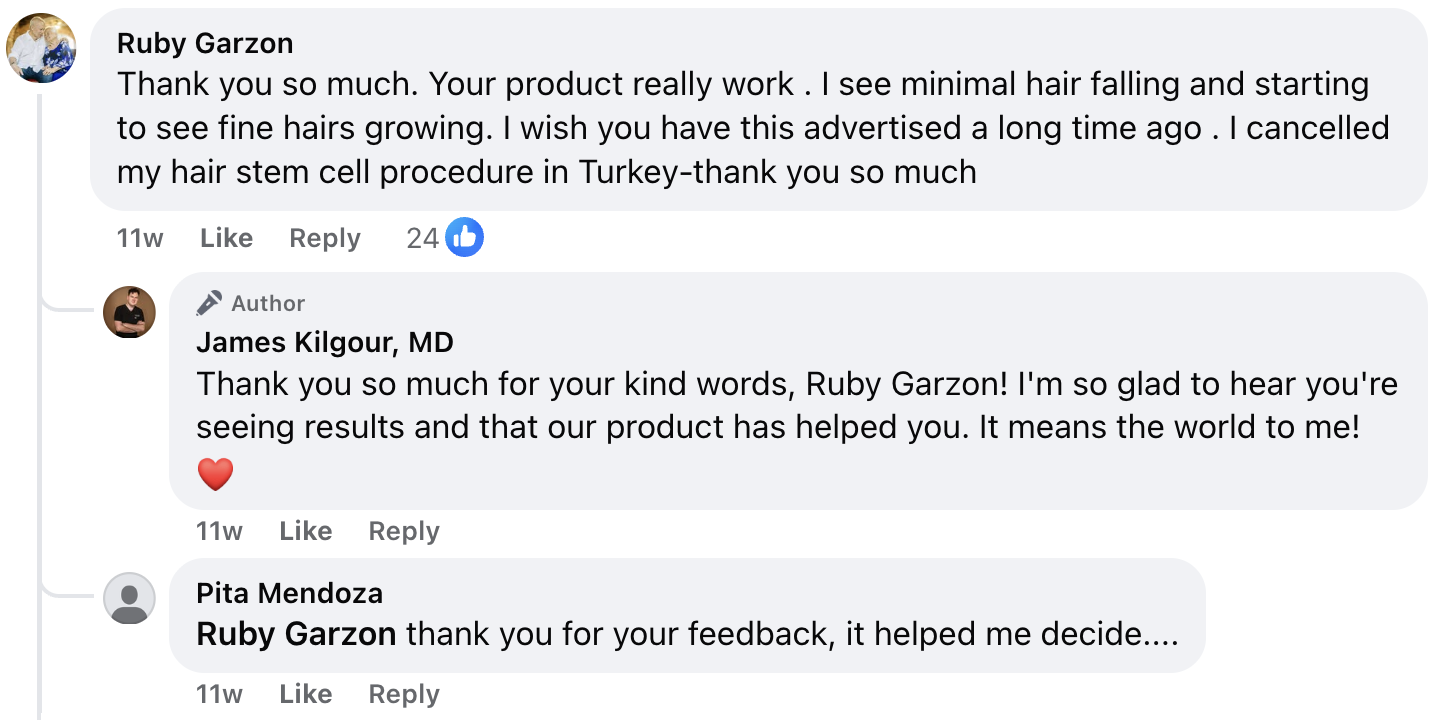Click the 11w timestamp on Ruby's comment
Screen dimensions: 1442x720
click(139, 237)
